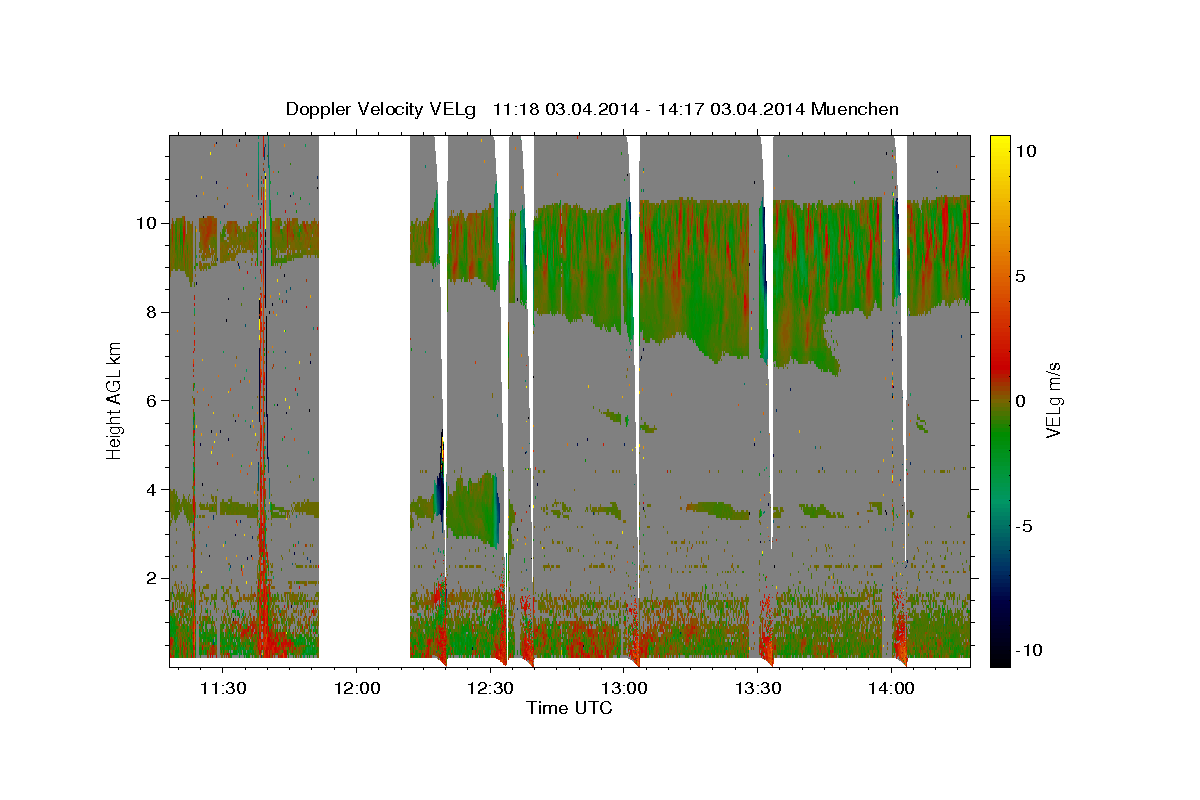This screenshot has height=800, width=1200.
Task: Click the colorbar value -5 label
Action: (1025, 526)
